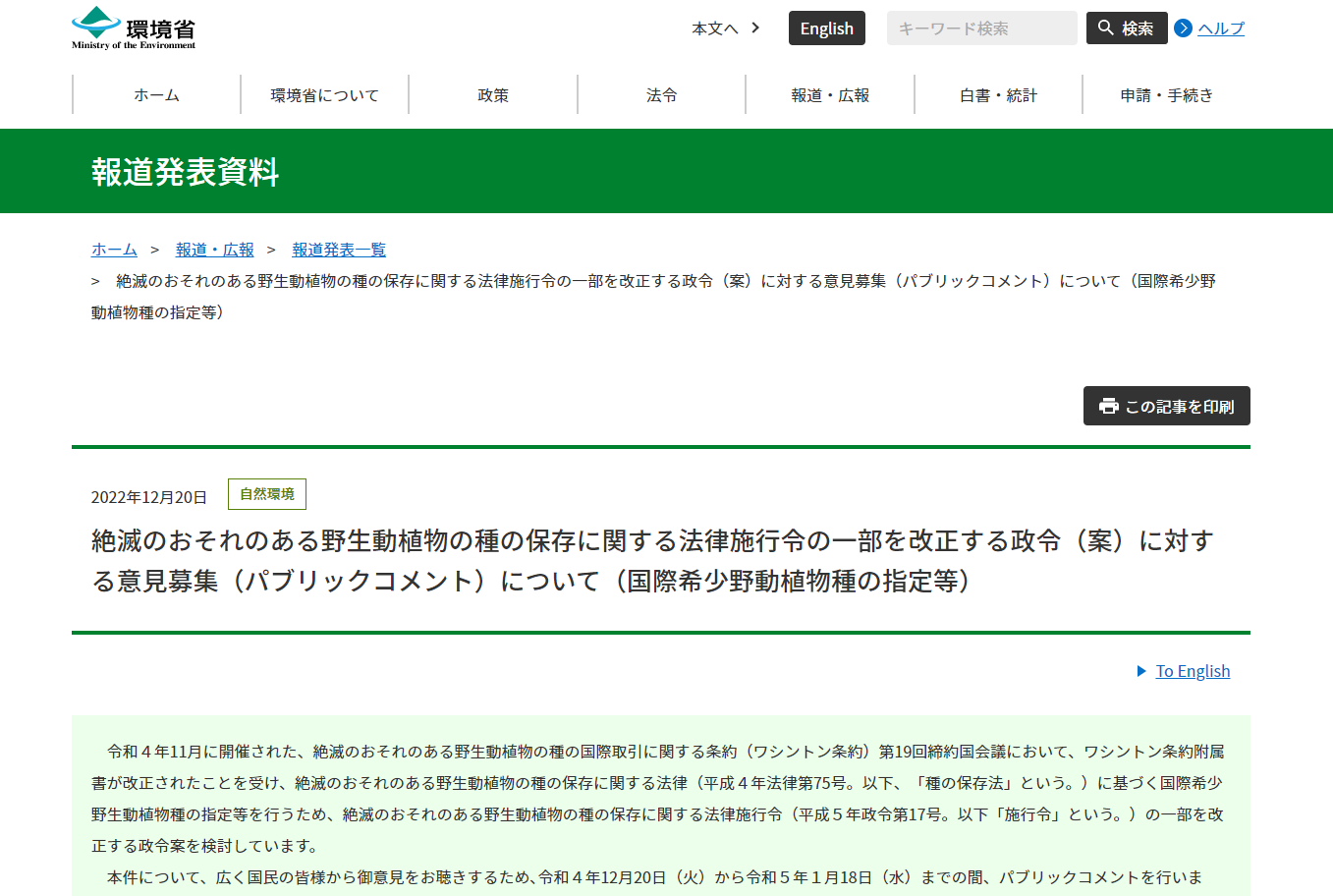Open the 環境省について menu item
The width and height of the screenshot is (1333, 896).
coord(324,95)
